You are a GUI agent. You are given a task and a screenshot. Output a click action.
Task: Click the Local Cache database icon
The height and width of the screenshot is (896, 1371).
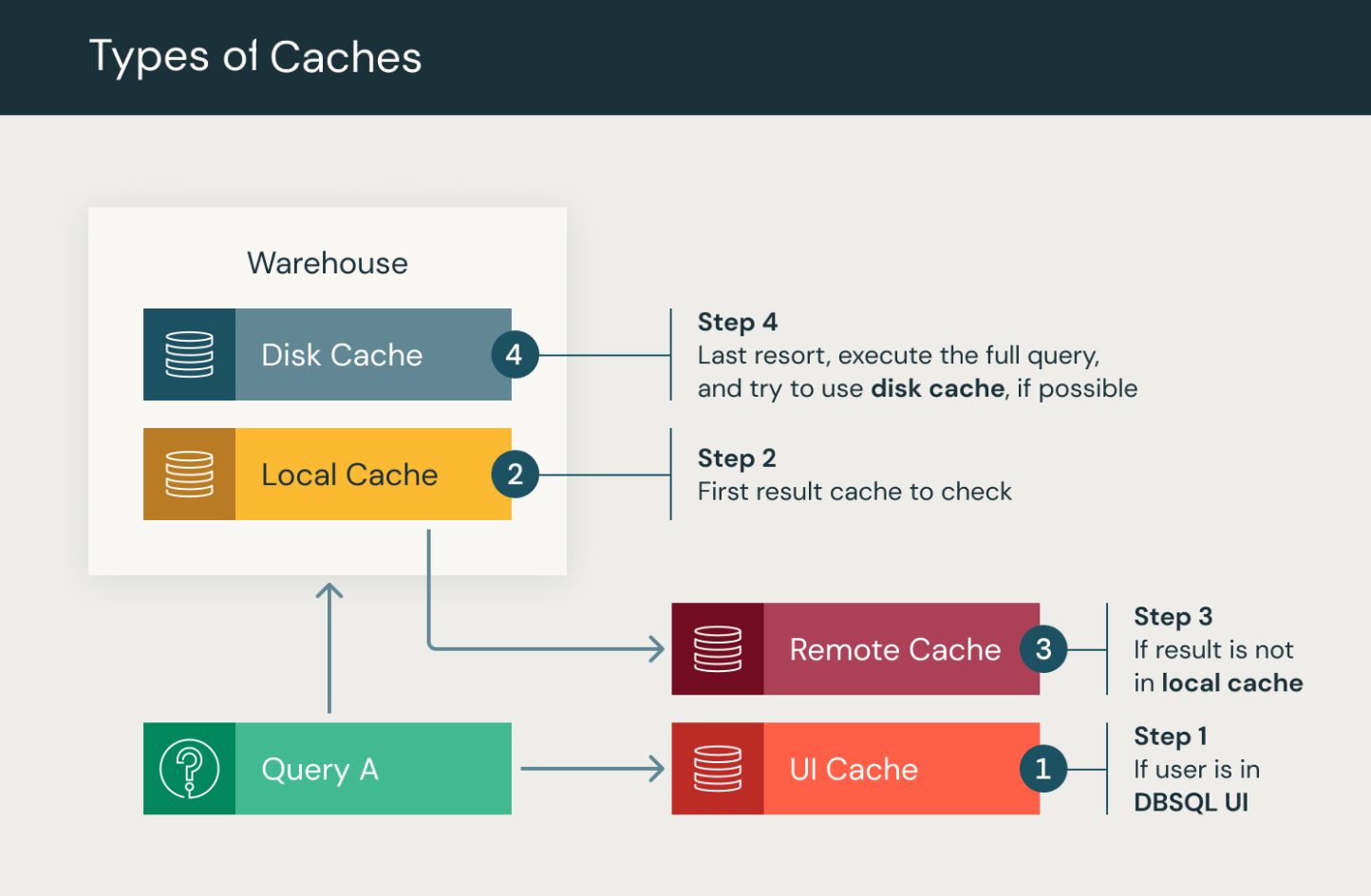coord(189,474)
